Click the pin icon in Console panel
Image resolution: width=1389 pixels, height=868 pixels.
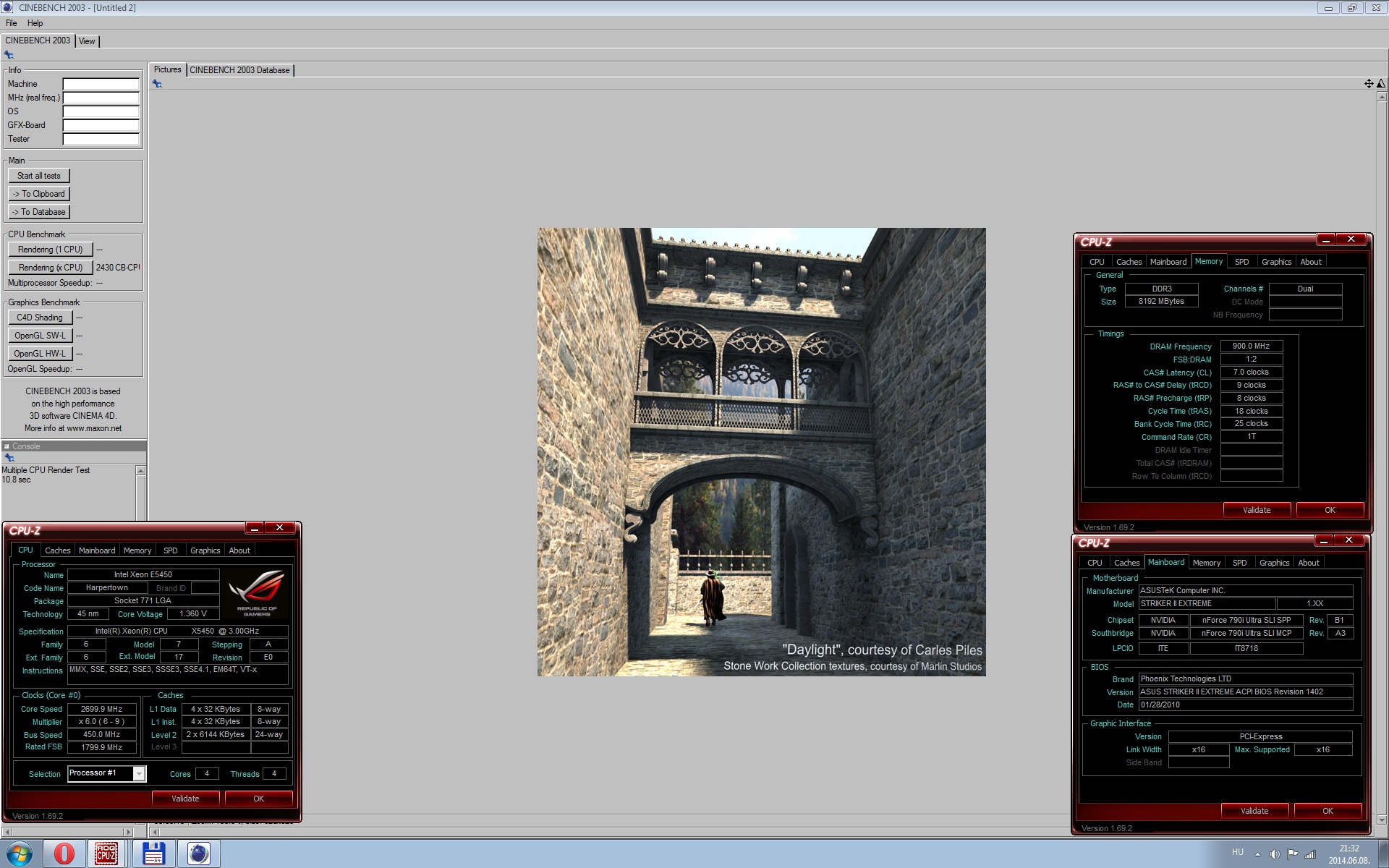pyautogui.click(x=9, y=458)
